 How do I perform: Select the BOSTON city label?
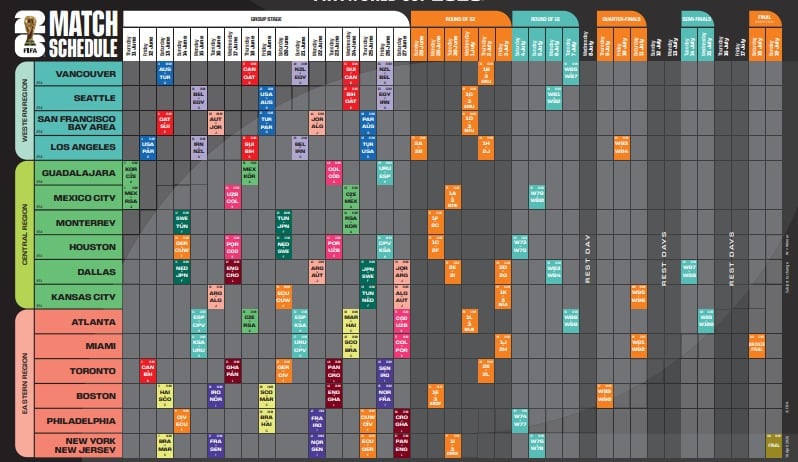(x=78, y=396)
